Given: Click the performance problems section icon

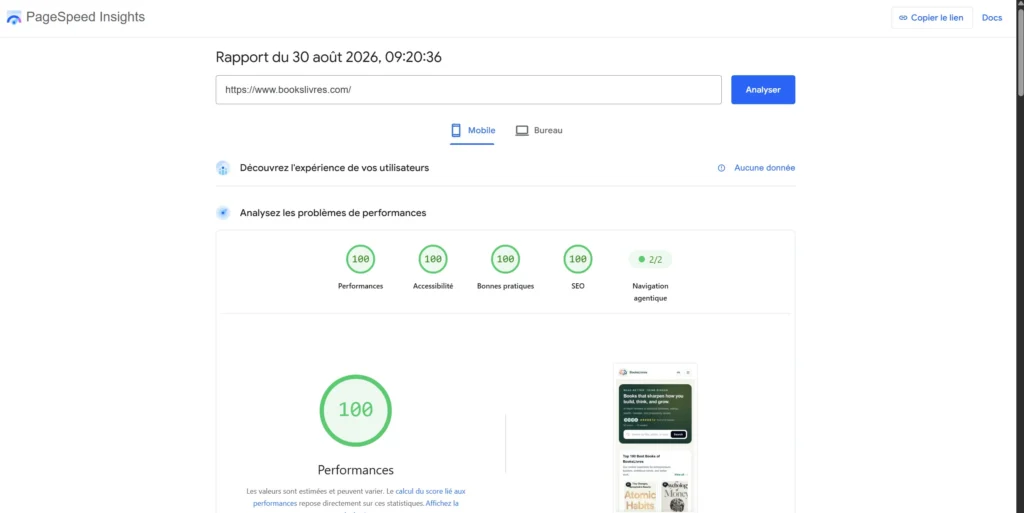Looking at the screenshot, I should point(223,213).
